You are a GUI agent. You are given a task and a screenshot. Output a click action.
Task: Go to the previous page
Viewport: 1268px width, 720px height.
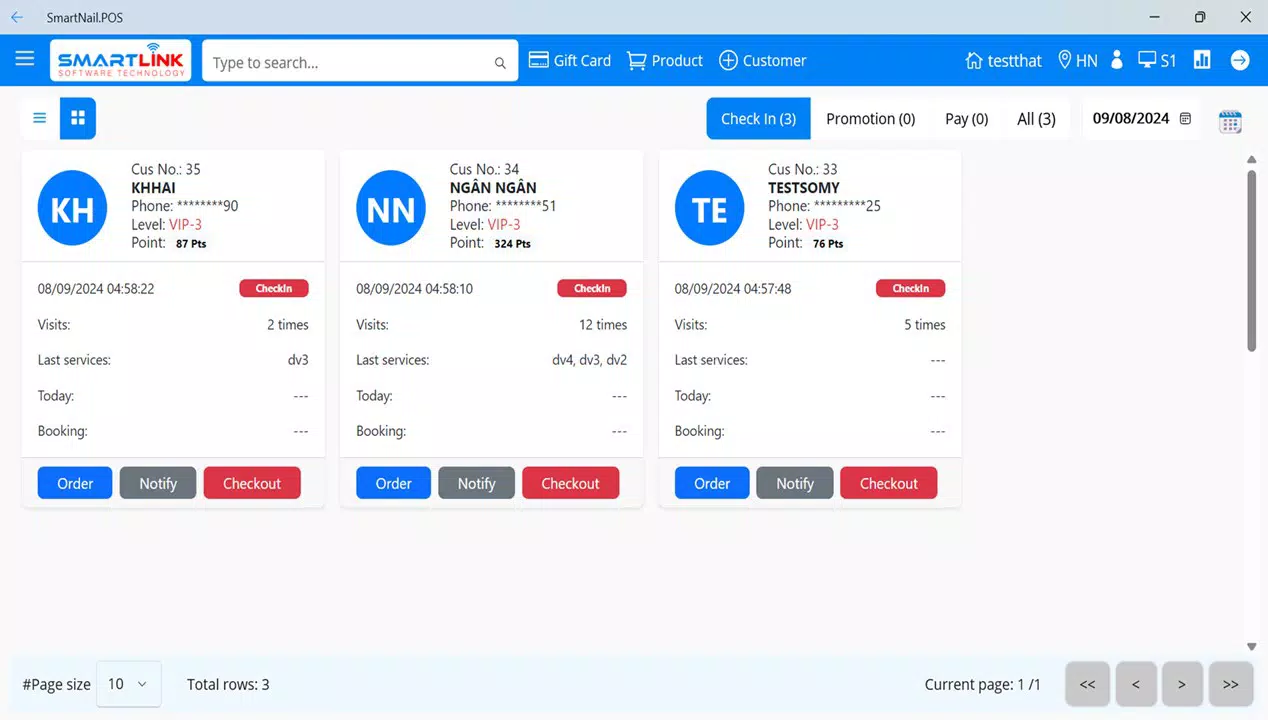pyautogui.click(x=1136, y=684)
